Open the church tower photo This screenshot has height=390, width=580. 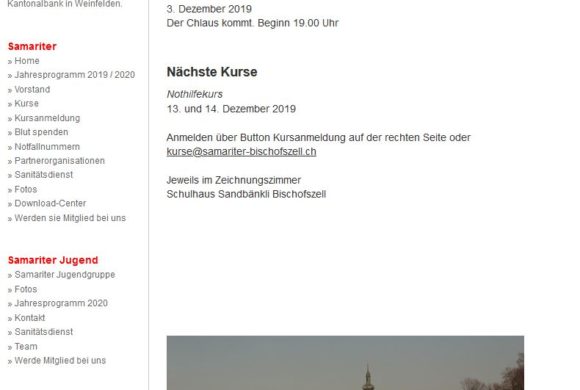345,363
